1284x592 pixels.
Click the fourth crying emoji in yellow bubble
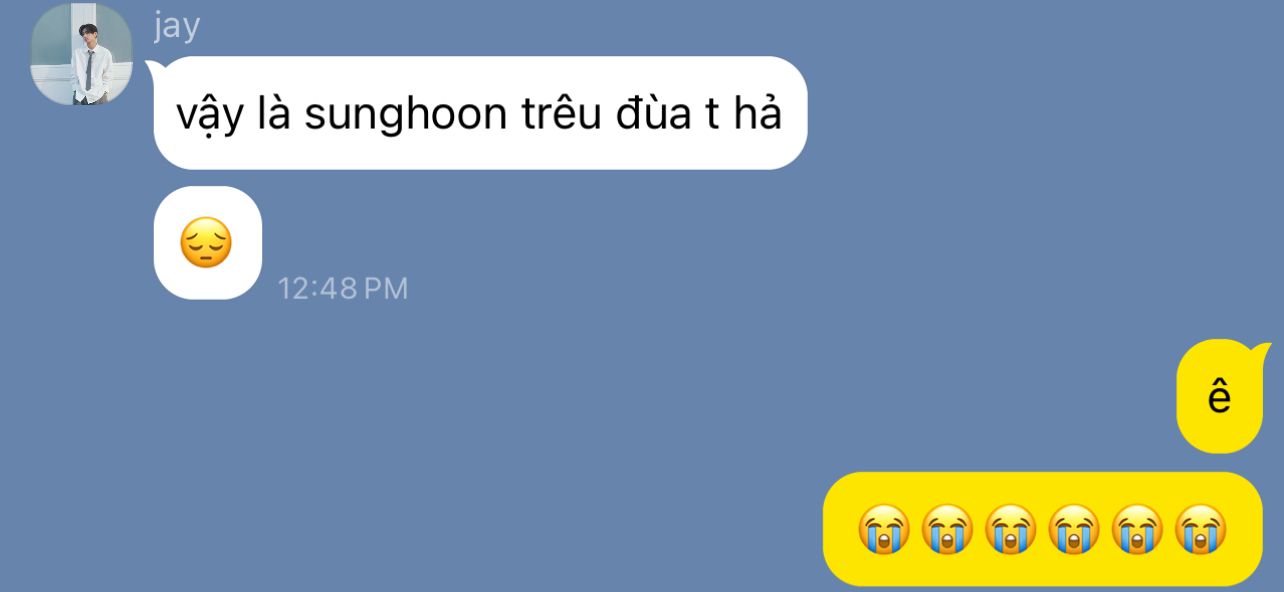tap(1073, 529)
